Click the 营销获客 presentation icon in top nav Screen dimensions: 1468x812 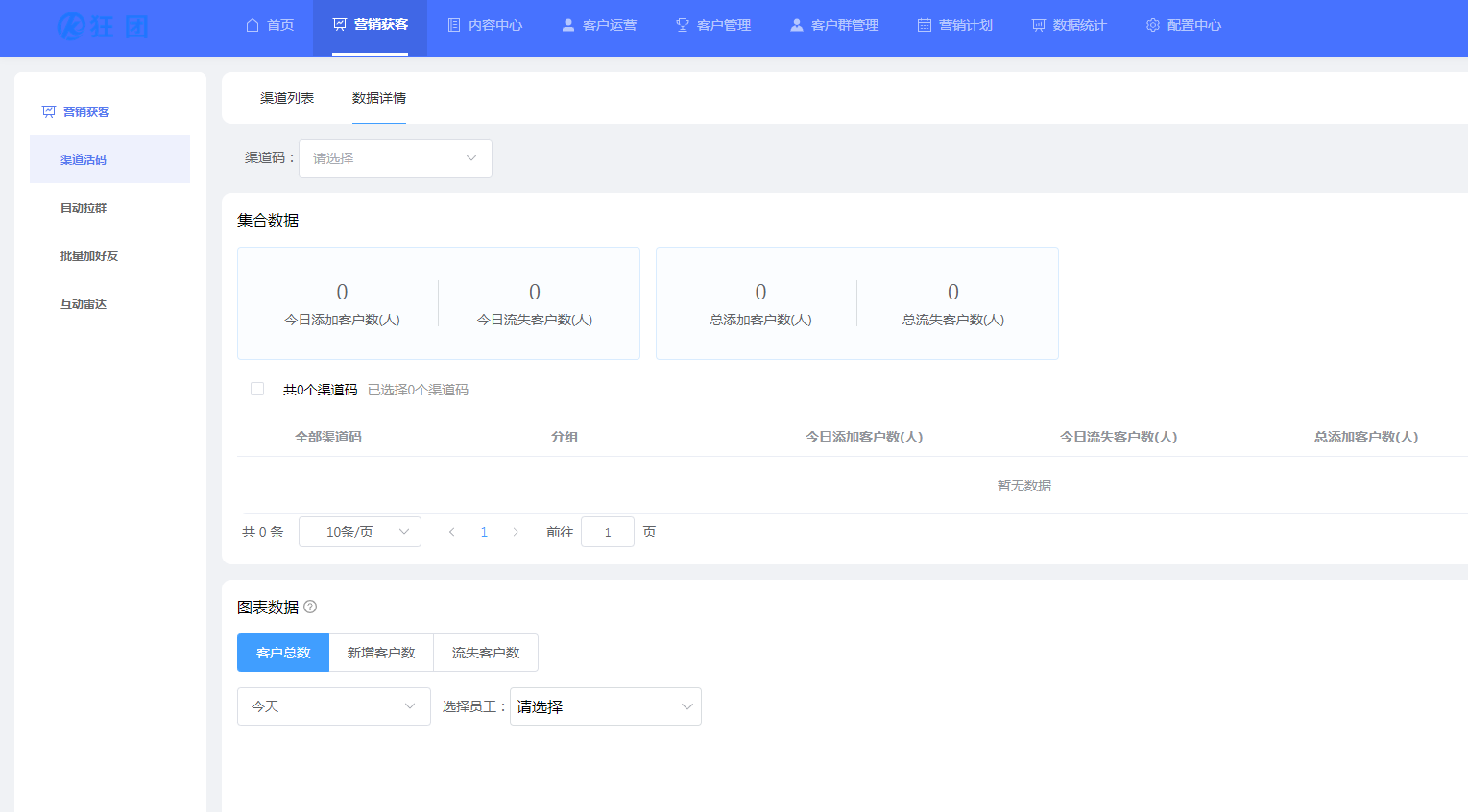(x=340, y=24)
